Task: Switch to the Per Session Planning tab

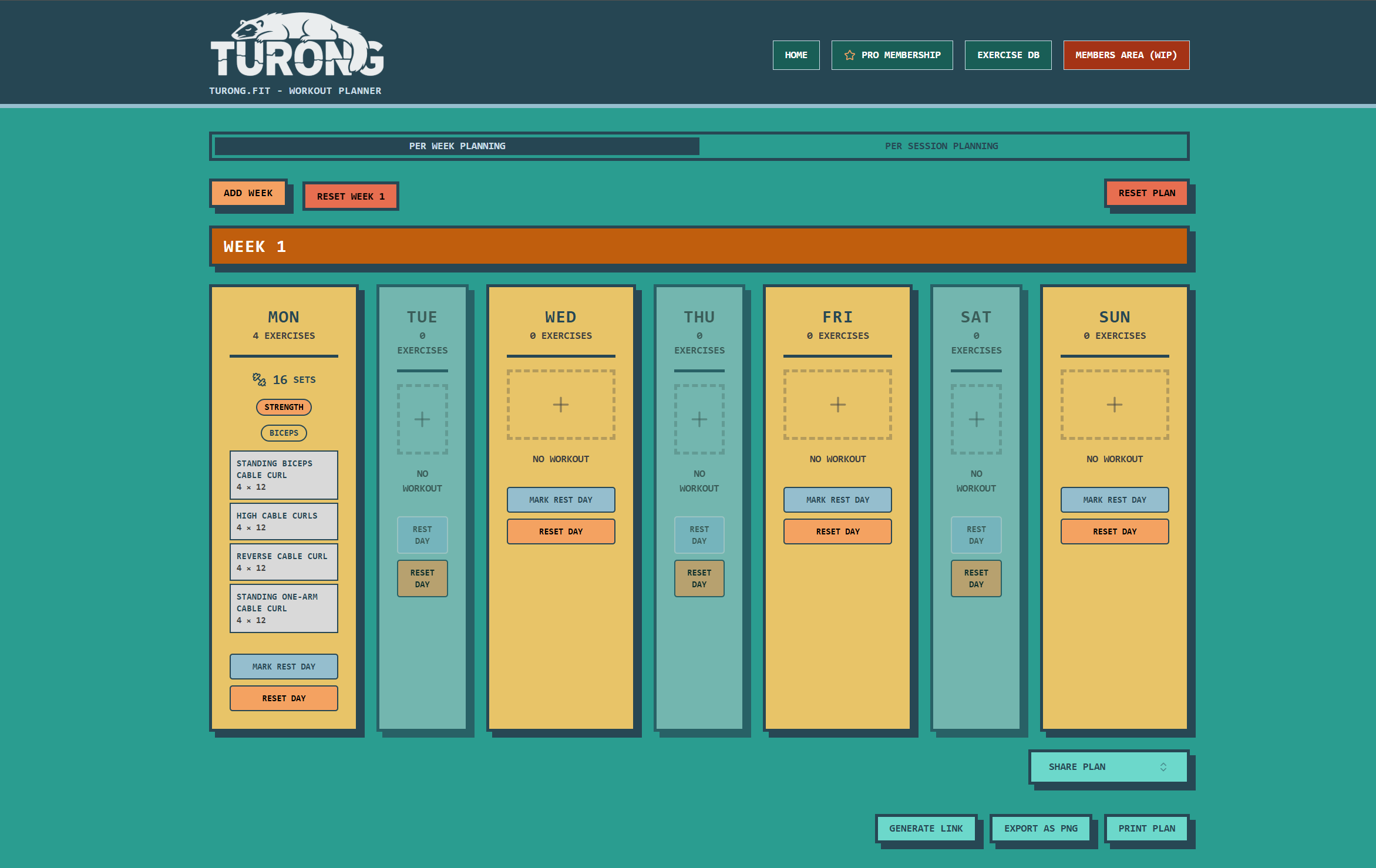Action: tap(941, 146)
